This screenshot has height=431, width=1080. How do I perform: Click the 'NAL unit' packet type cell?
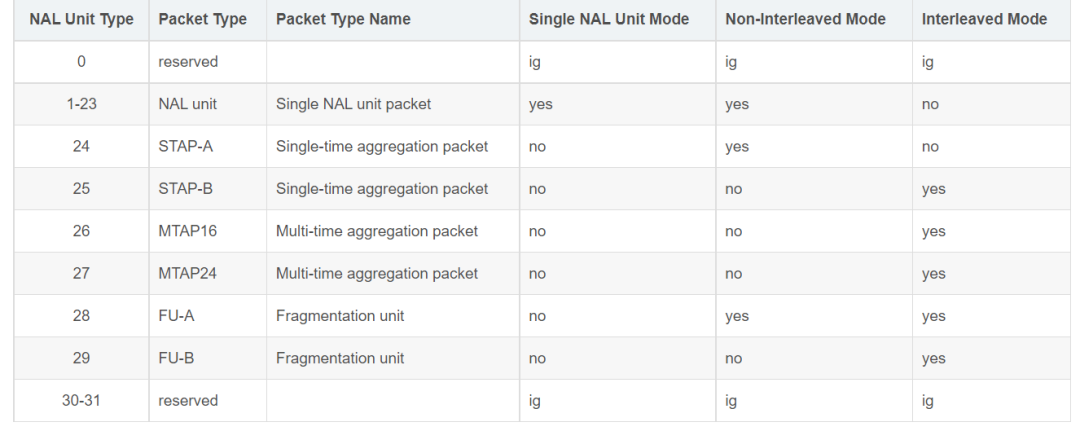click(187, 104)
